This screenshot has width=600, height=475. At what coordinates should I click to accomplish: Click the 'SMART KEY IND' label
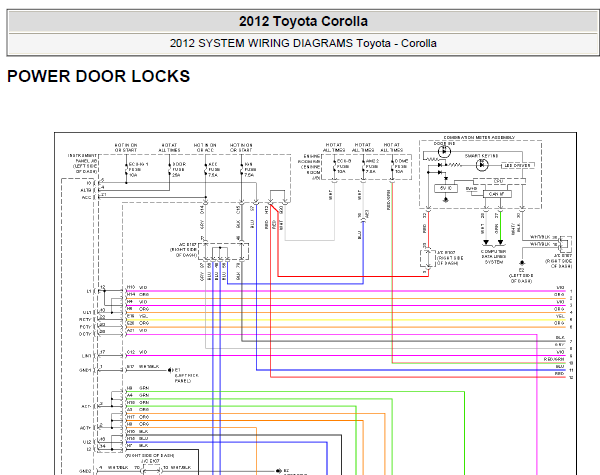[x=481, y=156]
